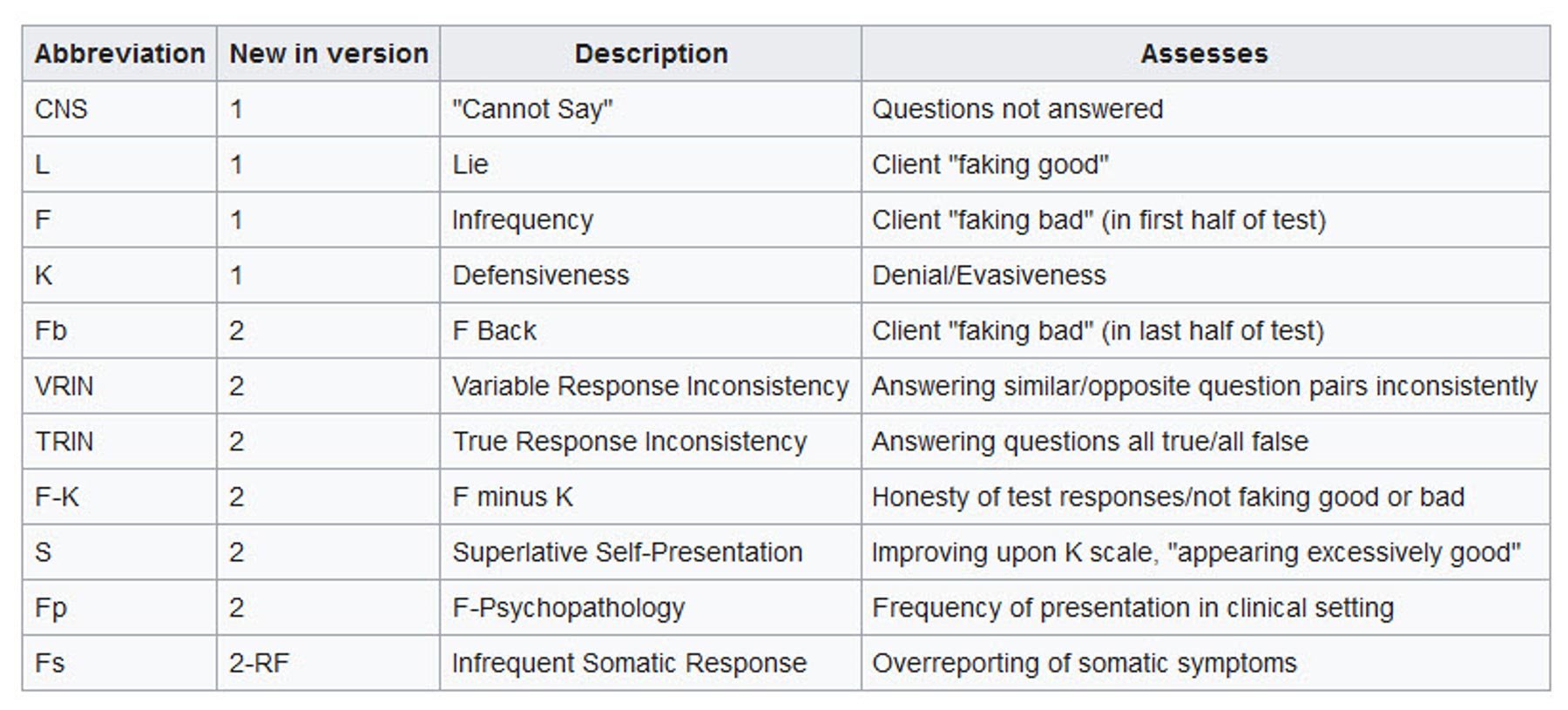Click the Infrequency description text

522,220
